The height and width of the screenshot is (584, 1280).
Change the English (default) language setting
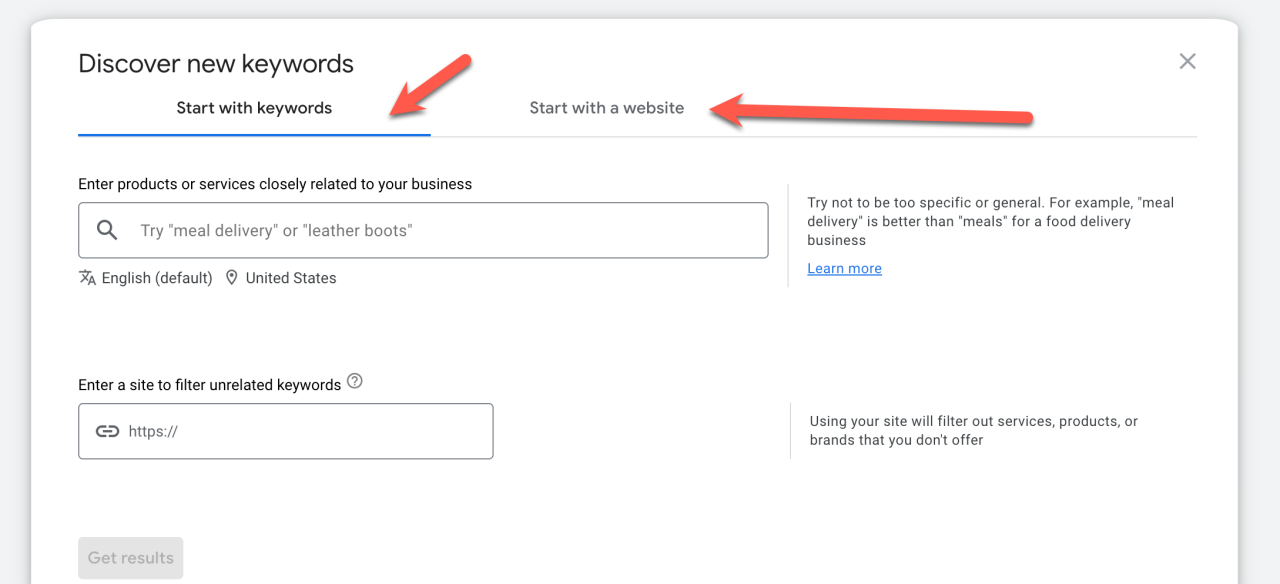[x=157, y=278]
